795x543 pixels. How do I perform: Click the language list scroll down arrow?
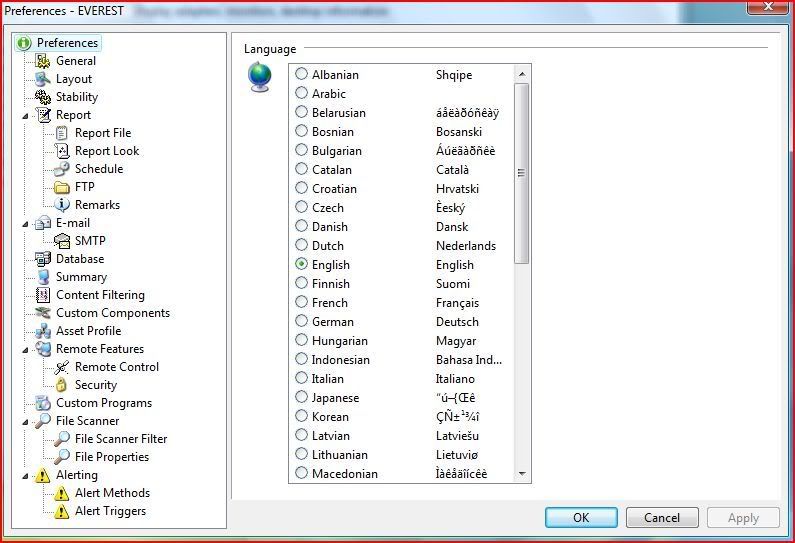tap(522, 474)
